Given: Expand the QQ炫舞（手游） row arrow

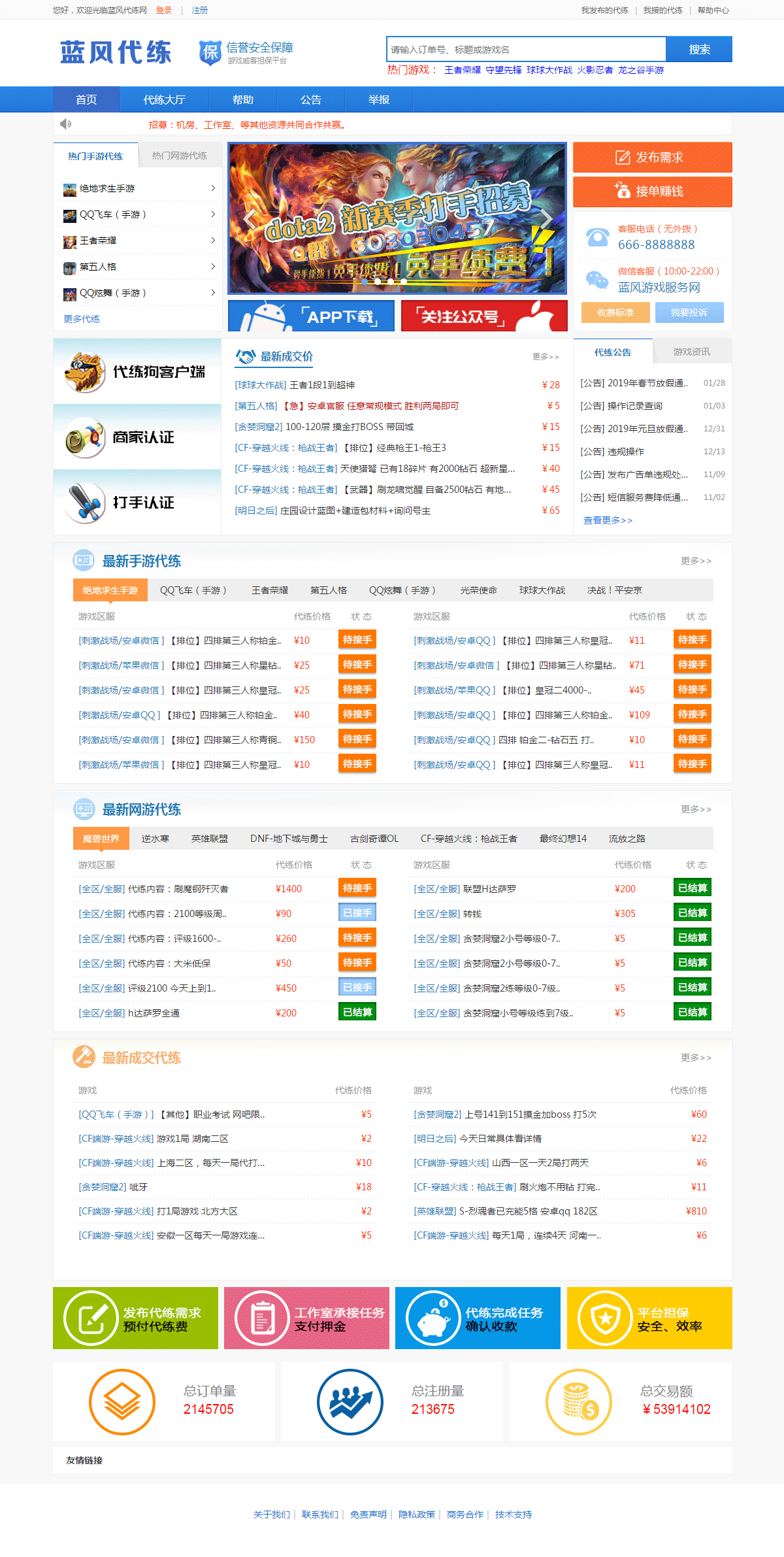Looking at the screenshot, I should (213, 293).
